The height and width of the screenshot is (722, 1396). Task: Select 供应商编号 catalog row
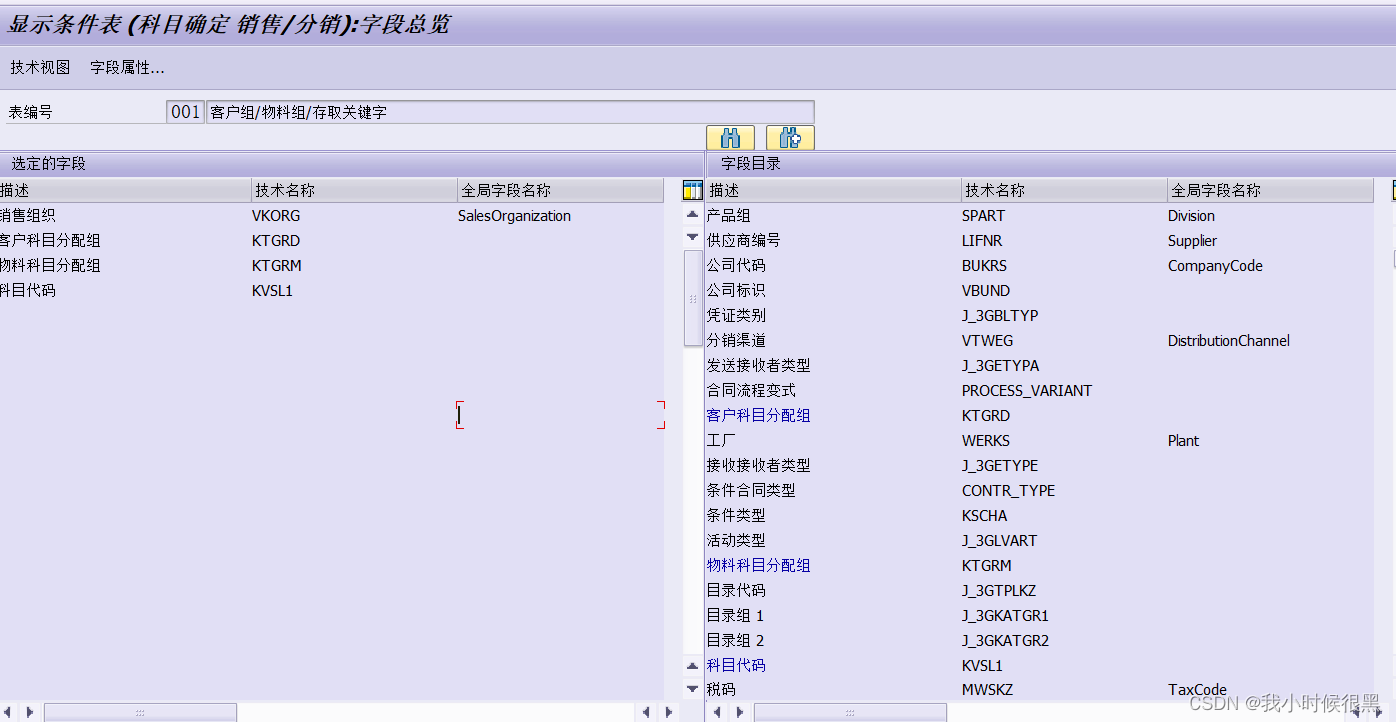click(x=743, y=241)
